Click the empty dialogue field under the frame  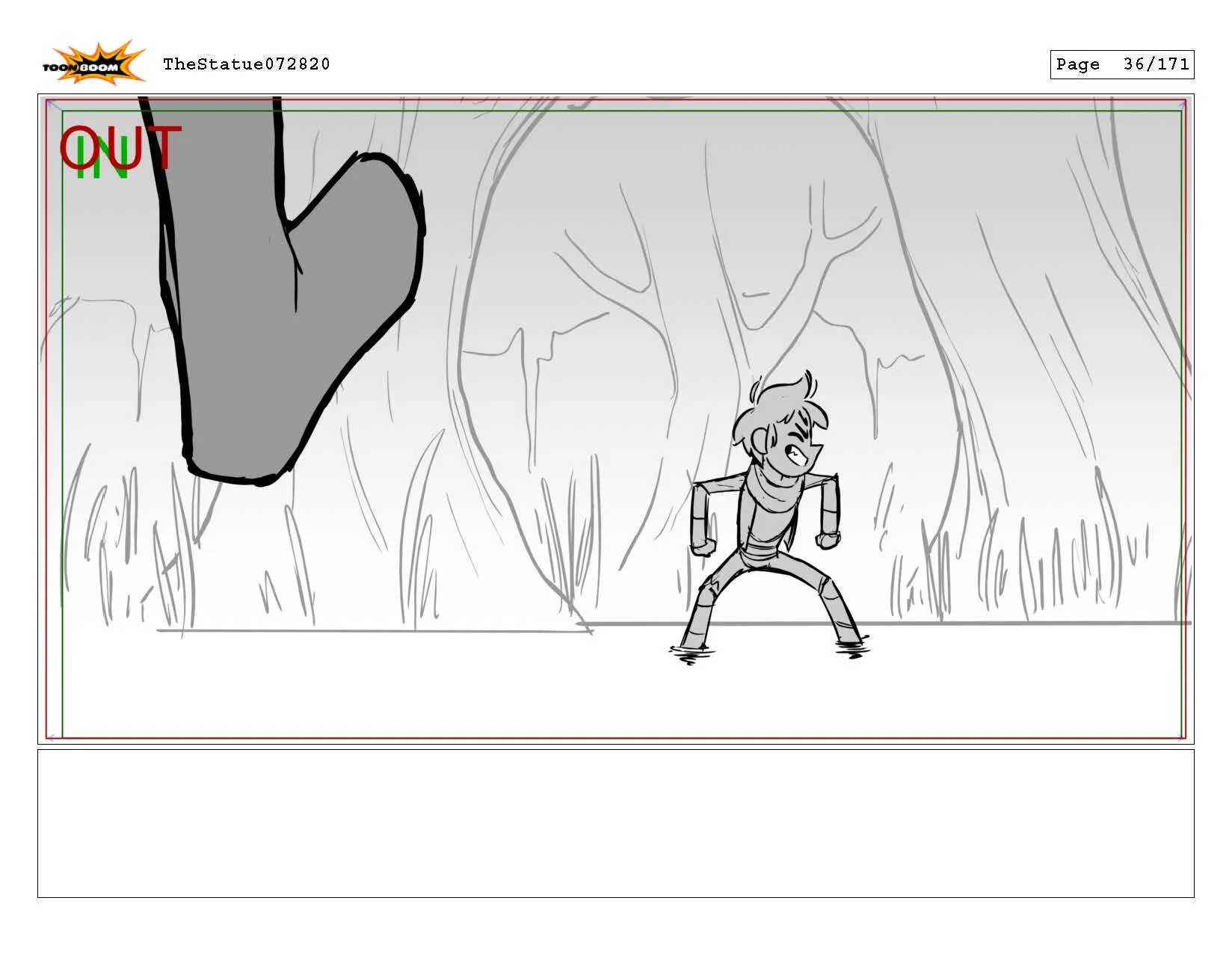(616, 822)
